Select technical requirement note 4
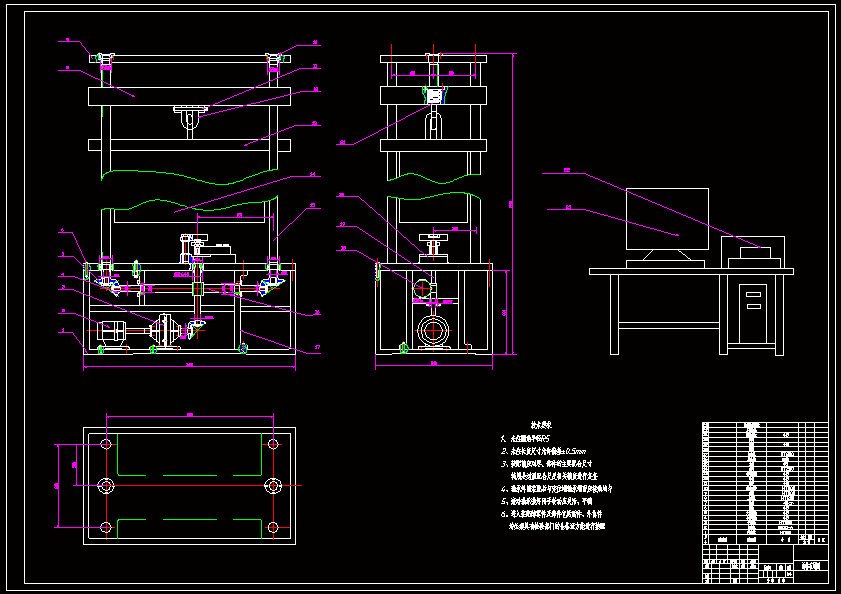Image resolution: width=841 pixels, height=594 pixels. coord(556,489)
